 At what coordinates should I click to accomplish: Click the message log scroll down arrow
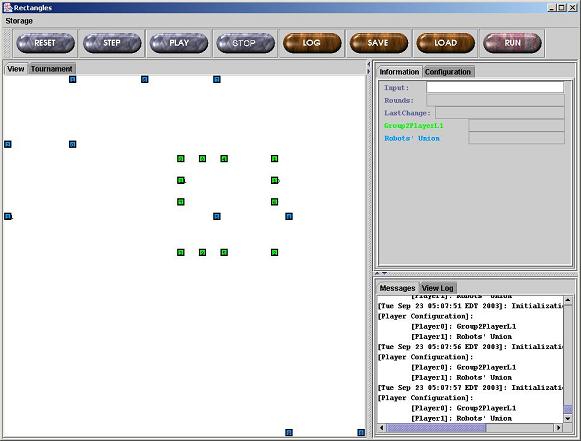tap(568, 418)
